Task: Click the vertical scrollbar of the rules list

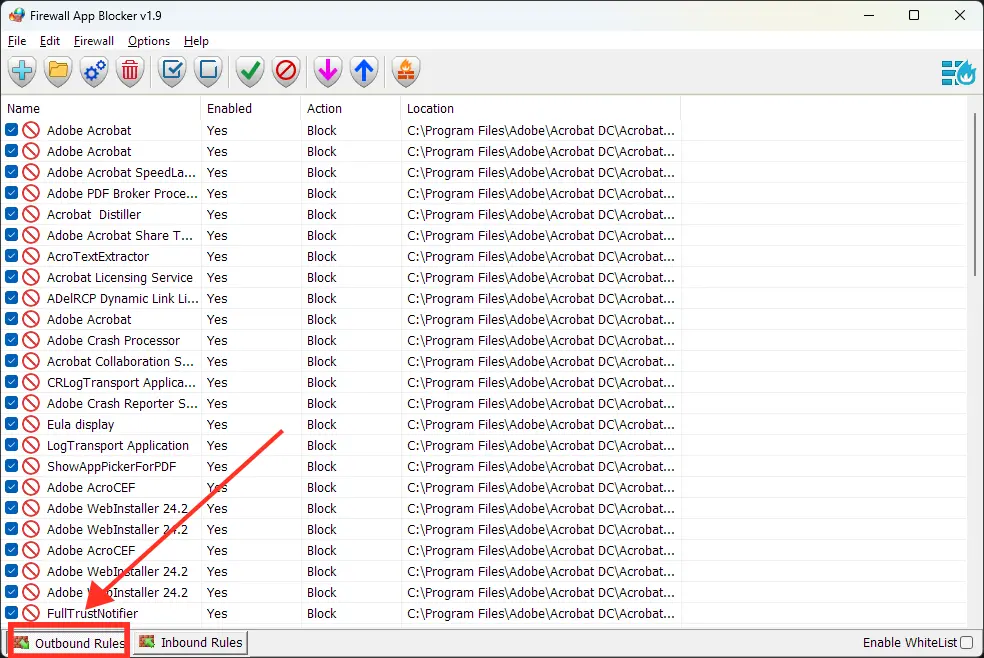Action: tap(974, 194)
